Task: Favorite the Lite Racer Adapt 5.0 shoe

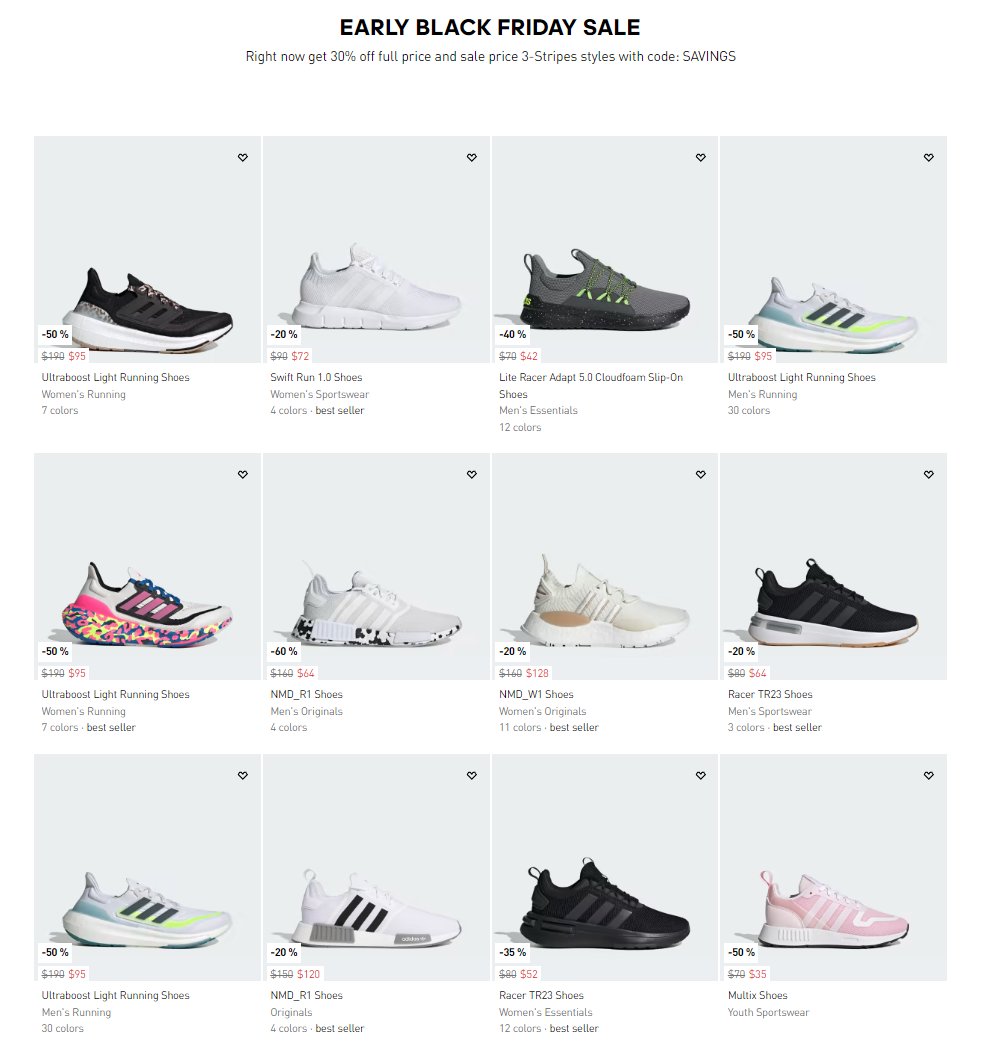Action: point(701,158)
